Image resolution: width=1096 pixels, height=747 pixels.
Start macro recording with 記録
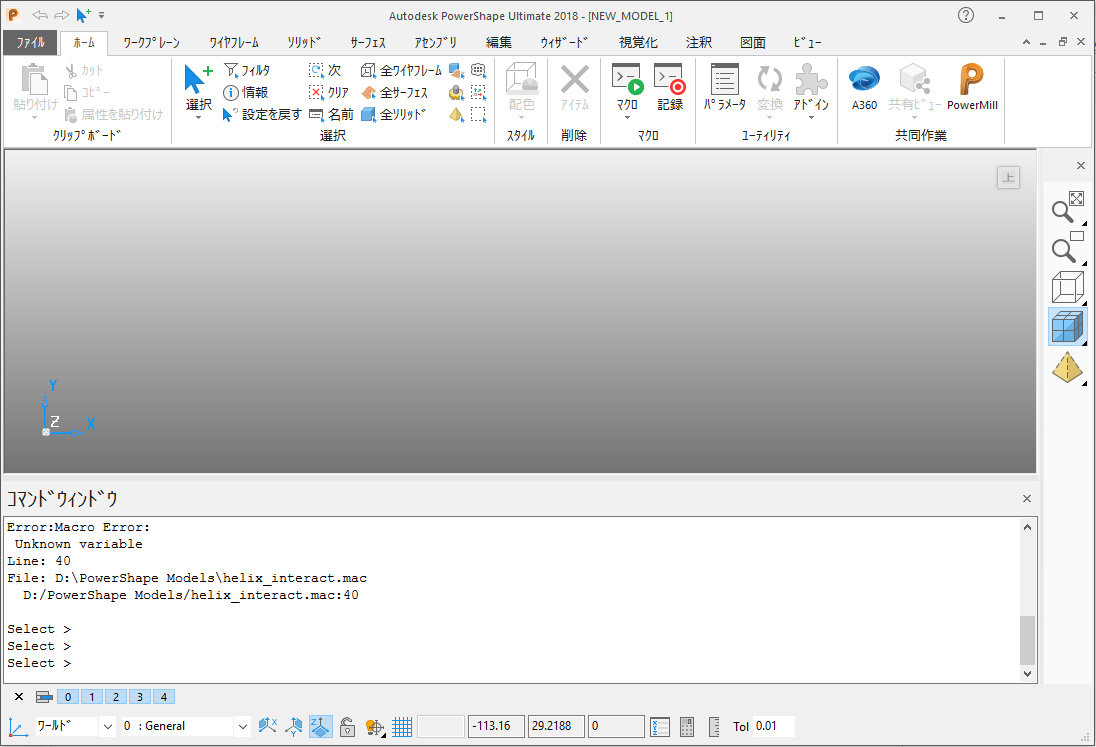point(670,87)
